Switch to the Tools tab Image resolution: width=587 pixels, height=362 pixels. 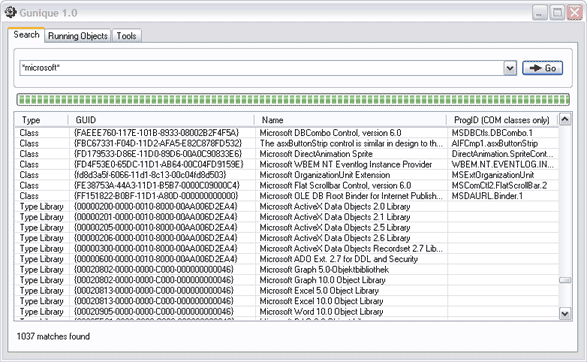[127, 36]
